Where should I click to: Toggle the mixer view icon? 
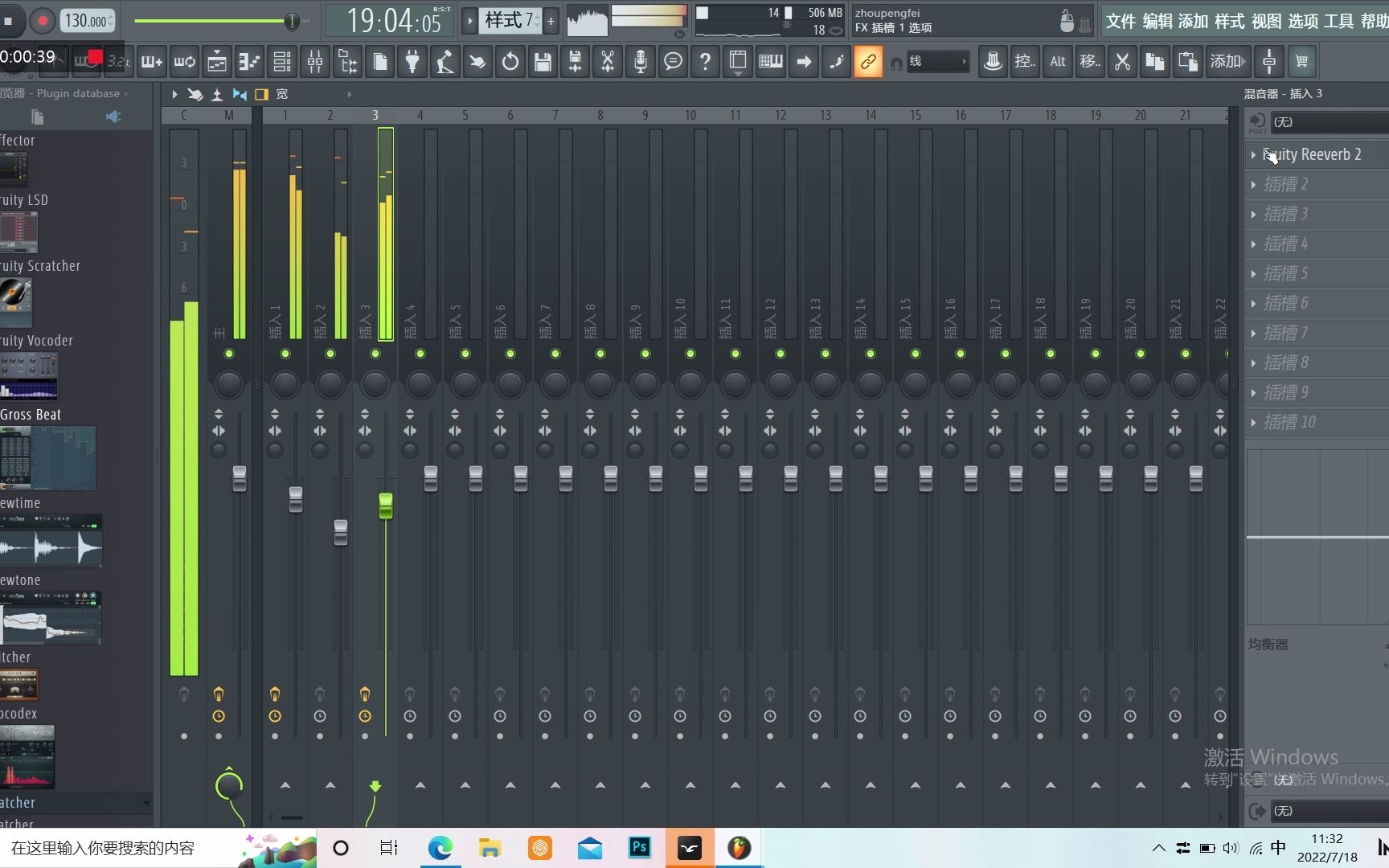click(315, 61)
